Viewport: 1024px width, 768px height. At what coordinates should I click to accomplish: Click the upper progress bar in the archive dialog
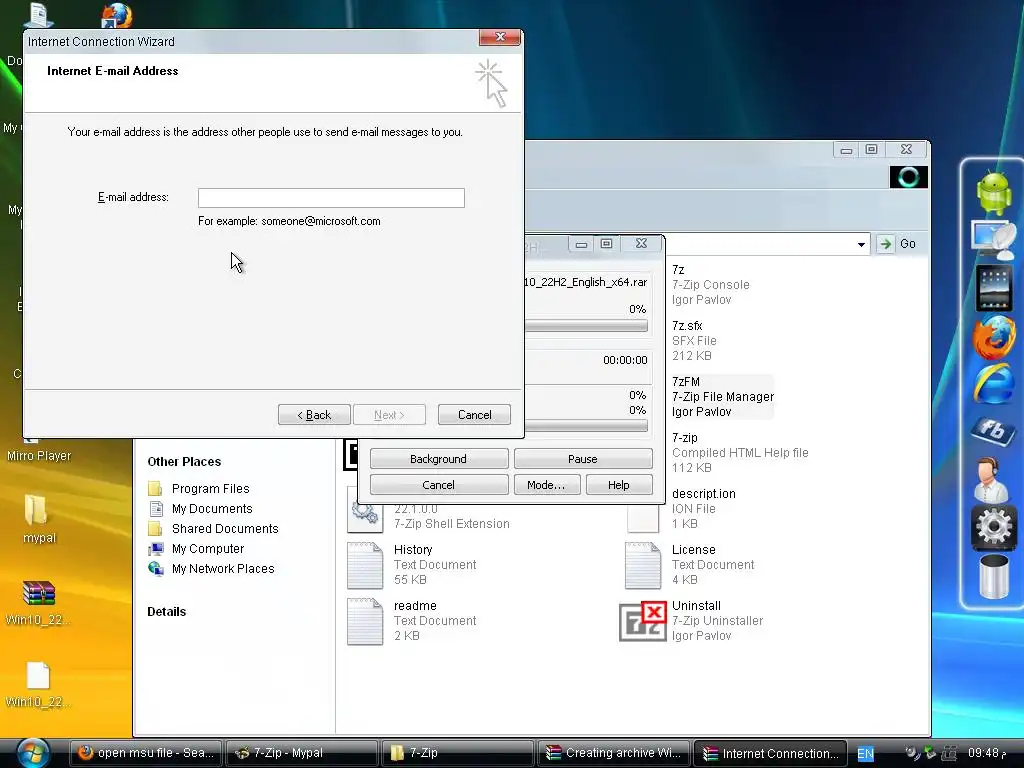click(586, 325)
